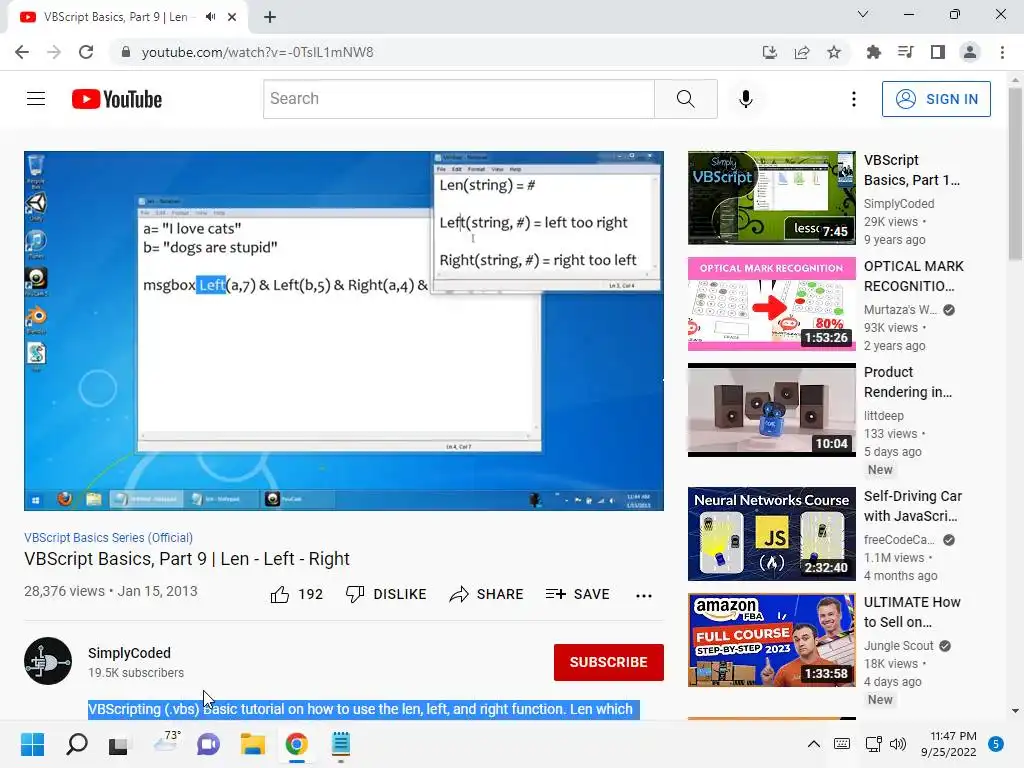Open YouTube settings three-dot menu
This screenshot has height=768, width=1024.
(854, 99)
